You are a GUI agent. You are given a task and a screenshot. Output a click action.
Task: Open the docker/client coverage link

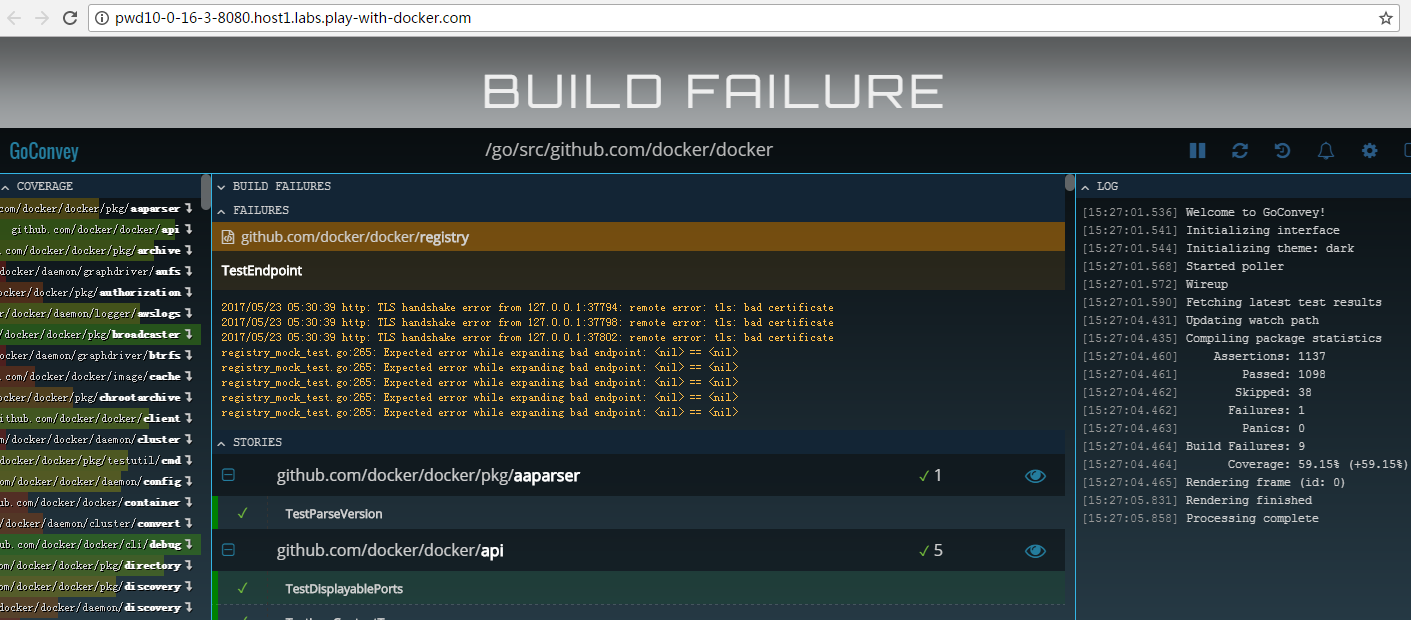90,419
